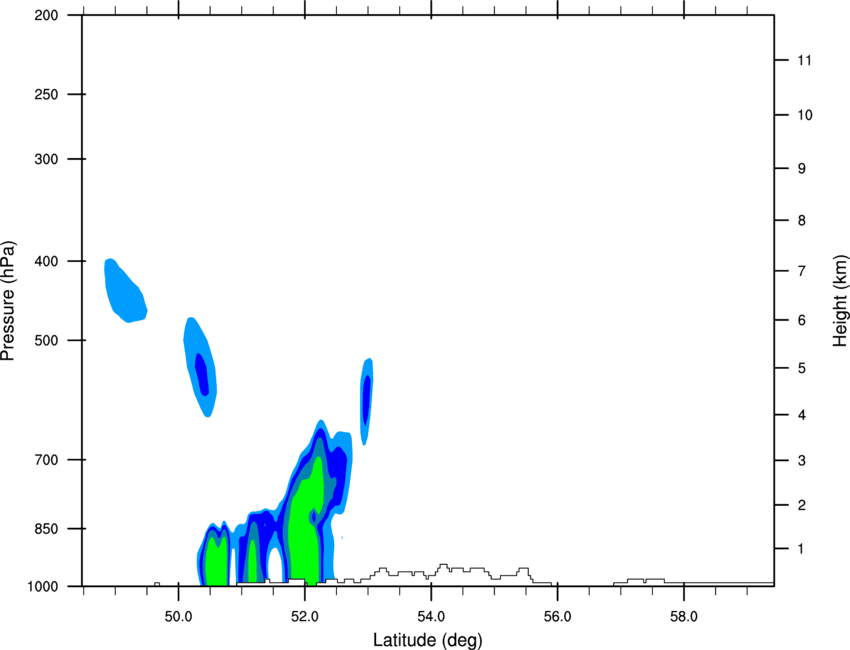
Task: Click the 1 km height tick label
Action: [x=801, y=549]
